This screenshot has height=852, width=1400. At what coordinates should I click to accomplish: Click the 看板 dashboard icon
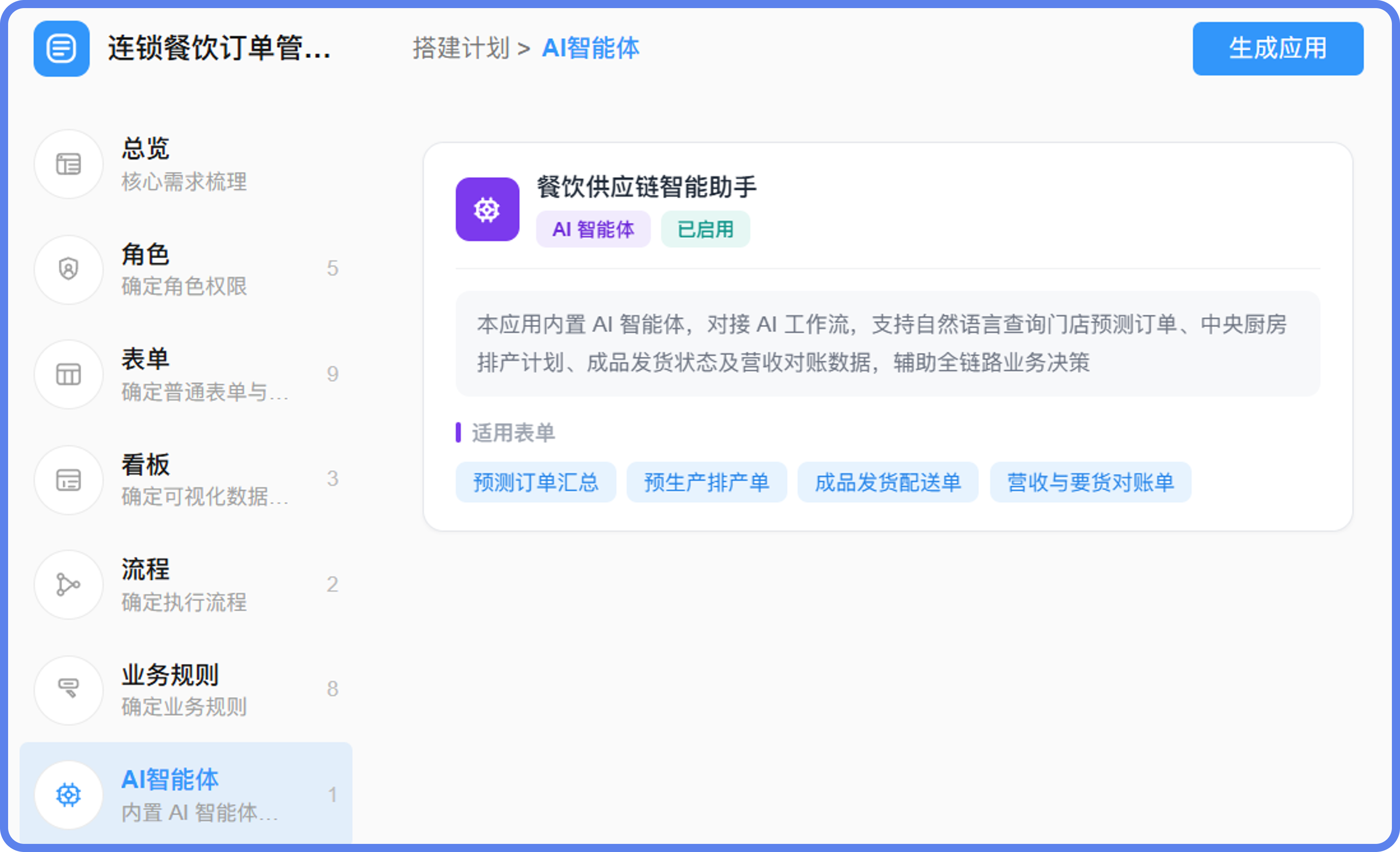[68, 480]
